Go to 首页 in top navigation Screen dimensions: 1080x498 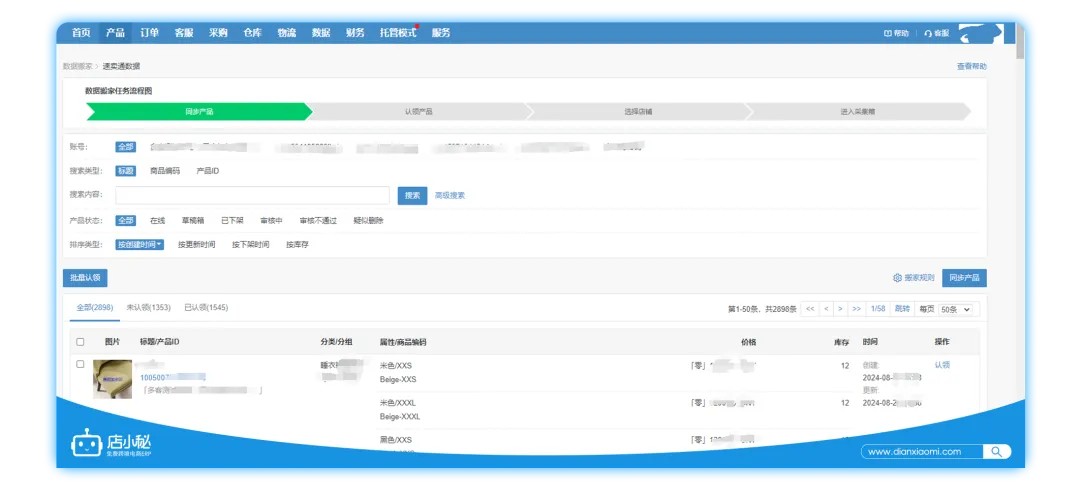click(x=81, y=32)
